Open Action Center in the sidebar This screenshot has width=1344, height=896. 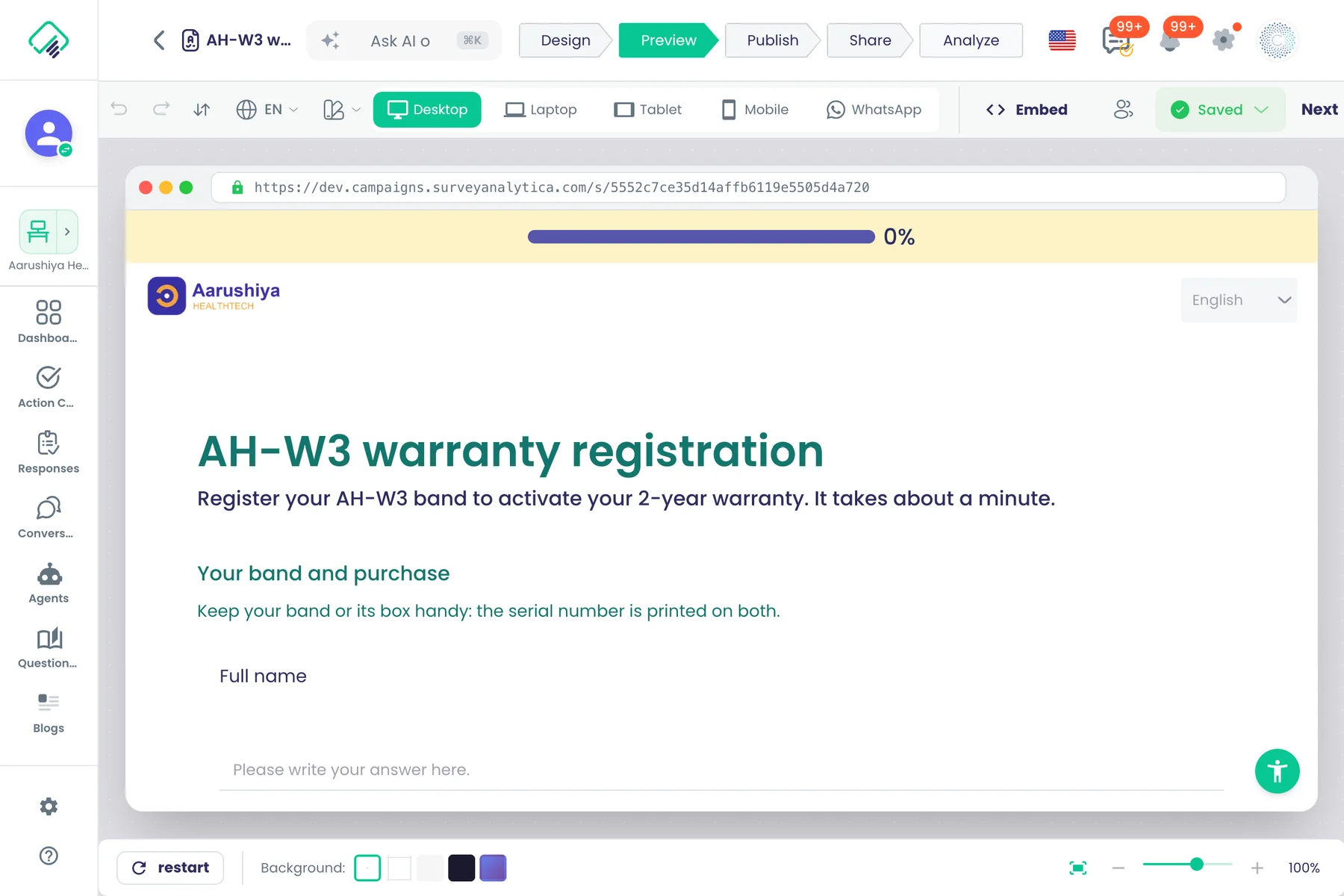pos(49,387)
